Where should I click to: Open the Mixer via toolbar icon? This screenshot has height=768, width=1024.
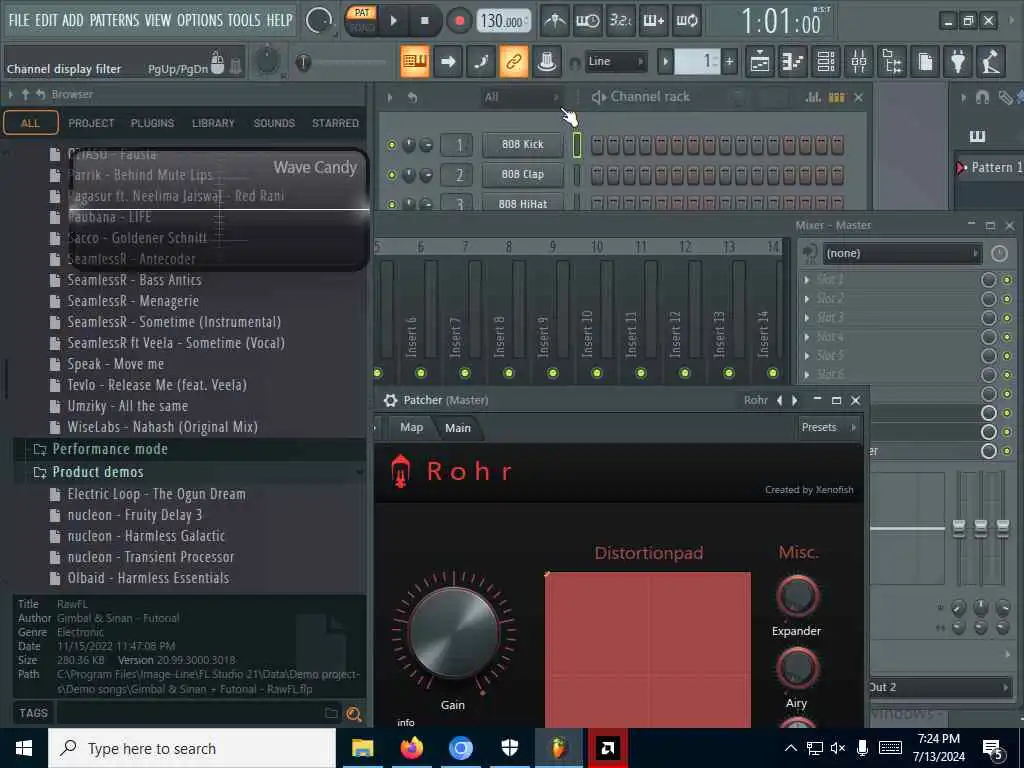coord(859,62)
